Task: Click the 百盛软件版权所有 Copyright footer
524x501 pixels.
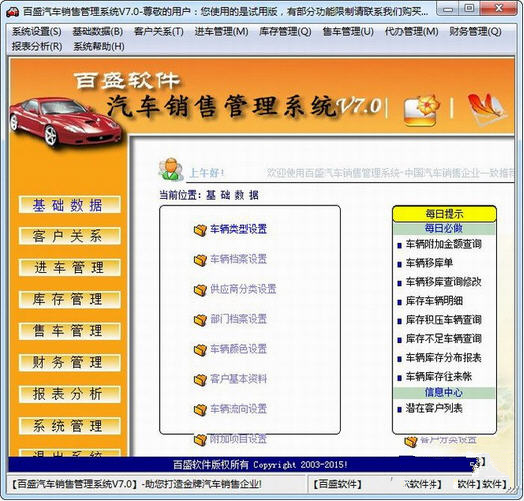Action: coord(260,465)
